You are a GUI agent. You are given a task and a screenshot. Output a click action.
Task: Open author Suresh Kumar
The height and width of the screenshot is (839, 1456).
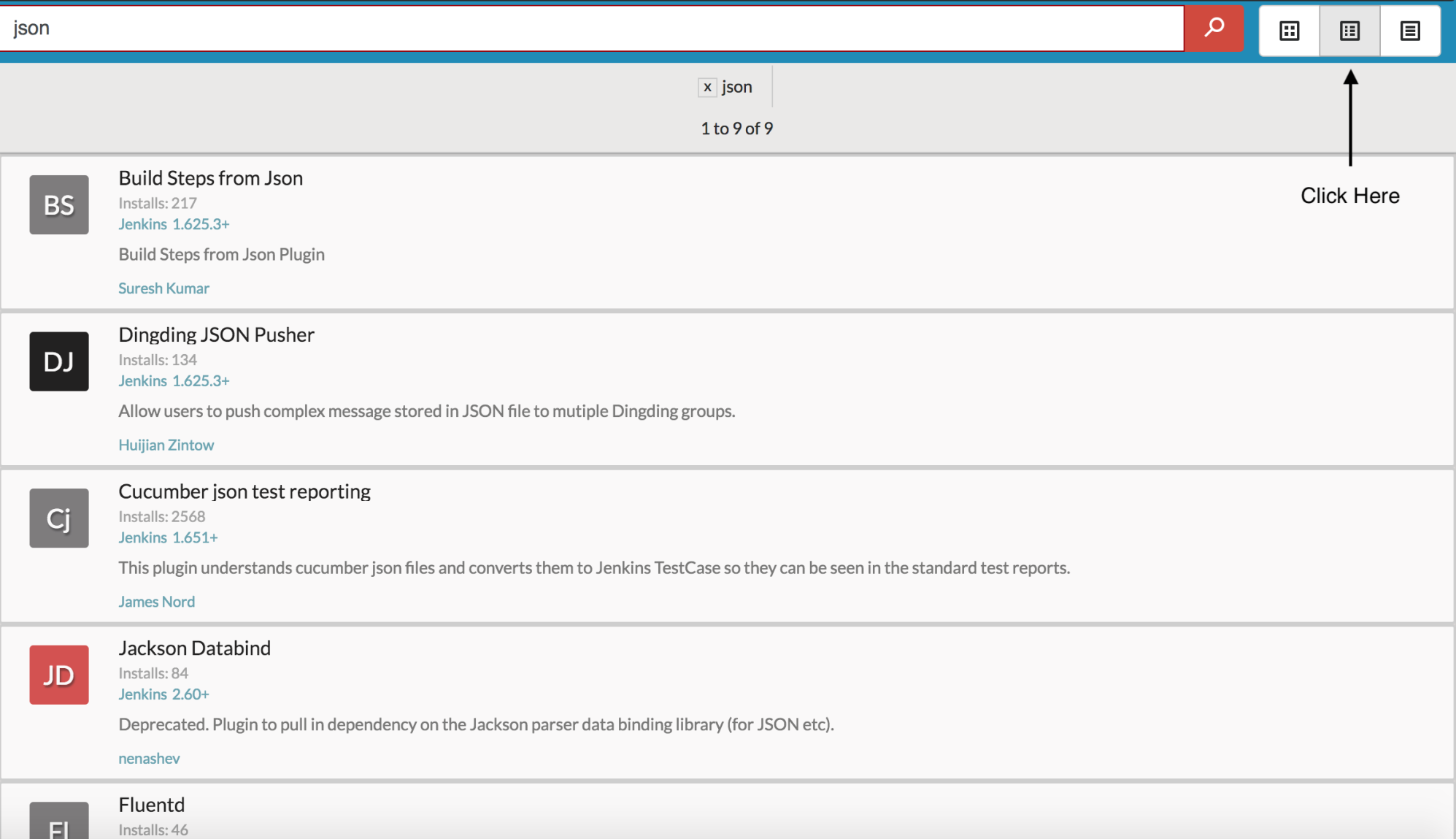click(x=163, y=288)
